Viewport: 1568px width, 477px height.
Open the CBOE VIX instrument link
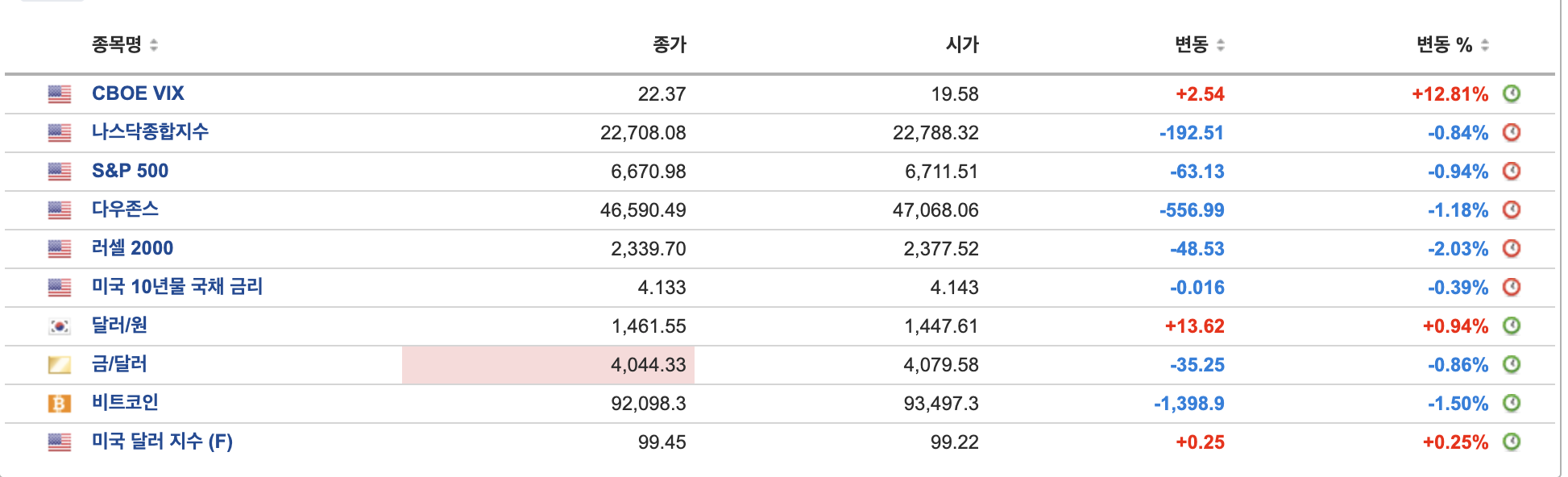click(x=138, y=93)
